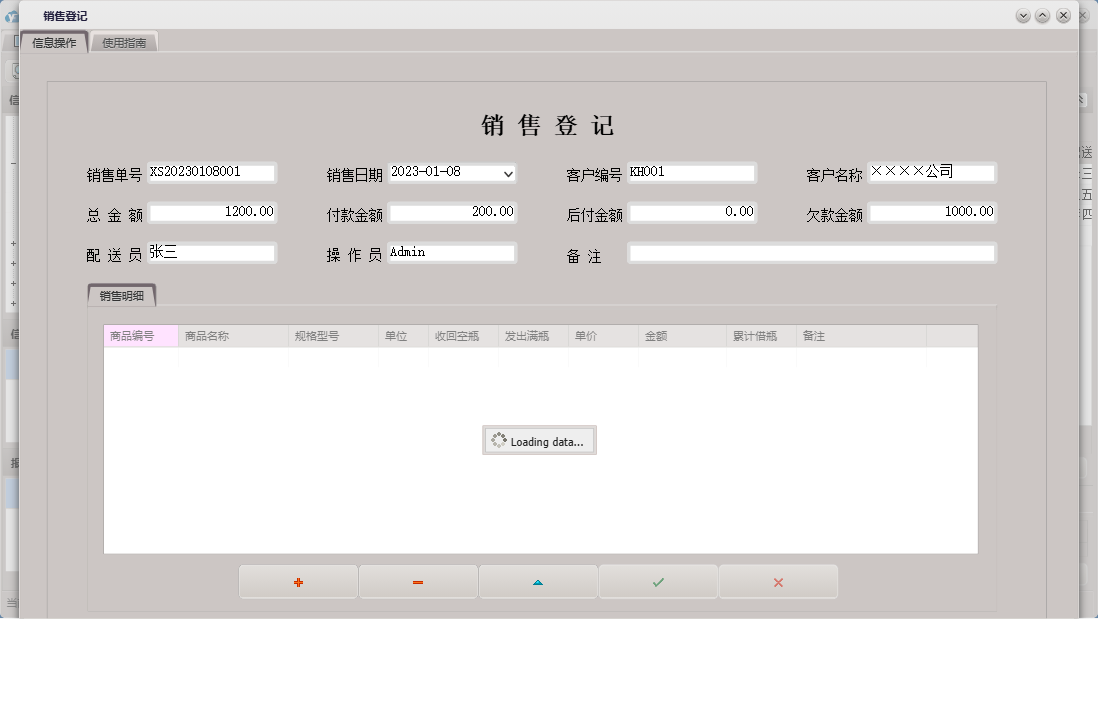The image size is (1098, 725).
Task: Click the 客户名称 field showing ××××公司
Action: tap(932, 173)
